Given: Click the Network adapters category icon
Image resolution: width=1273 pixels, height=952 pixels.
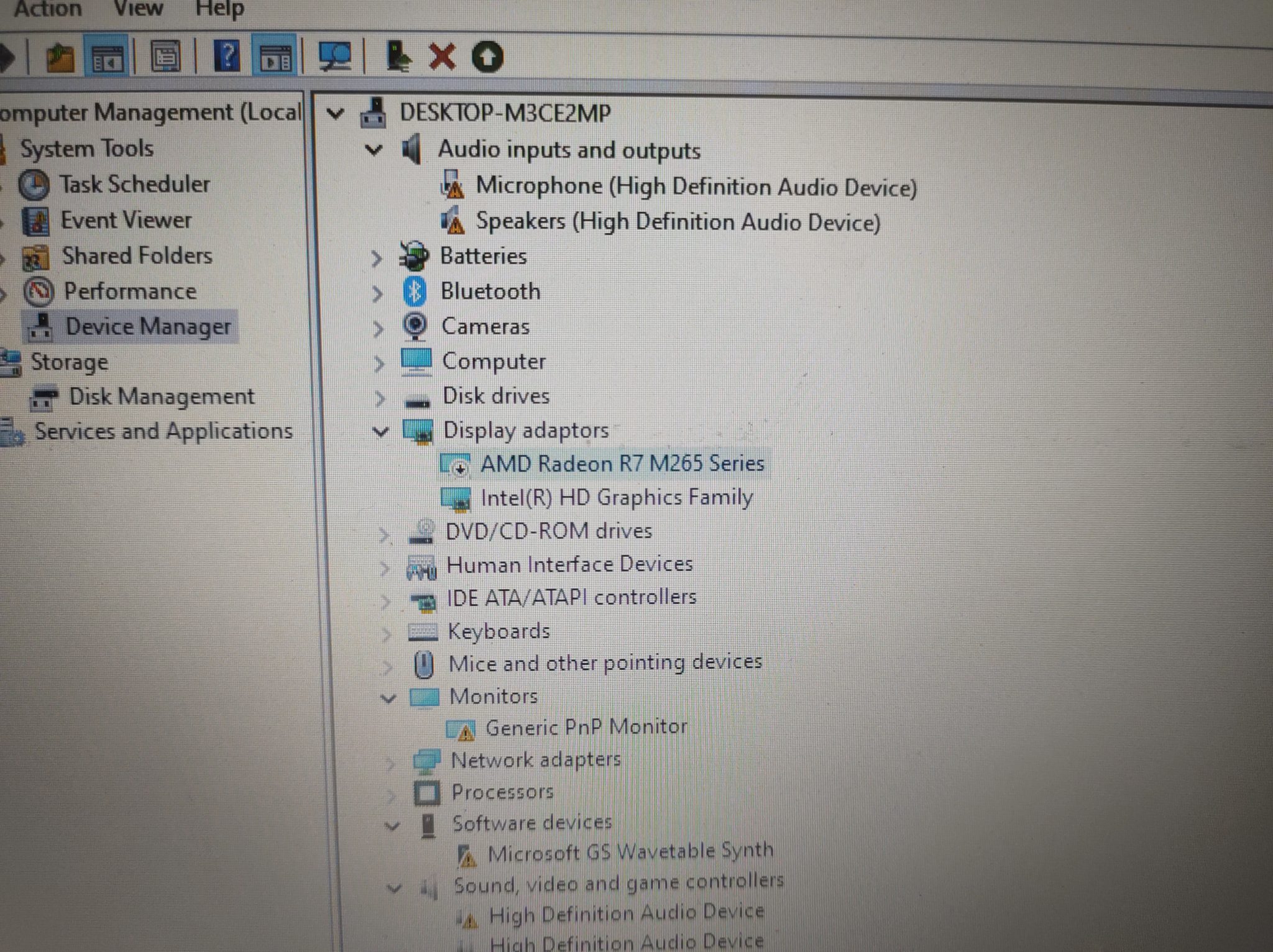Looking at the screenshot, I should (x=426, y=761).
